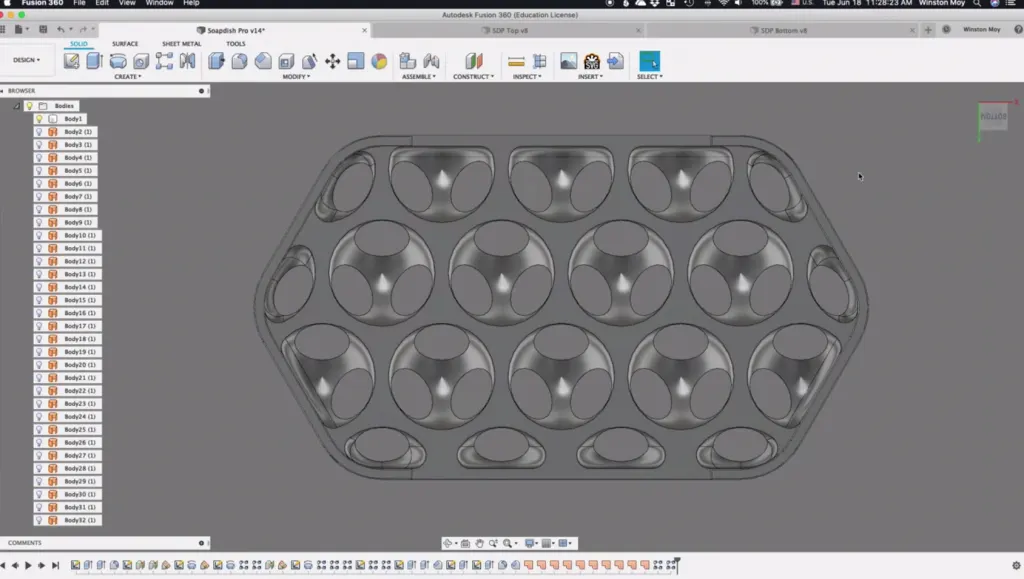The height and width of the screenshot is (579, 1024).
Task: Click the Joint tool in Assemble group
Action: (x=432, y=61)
